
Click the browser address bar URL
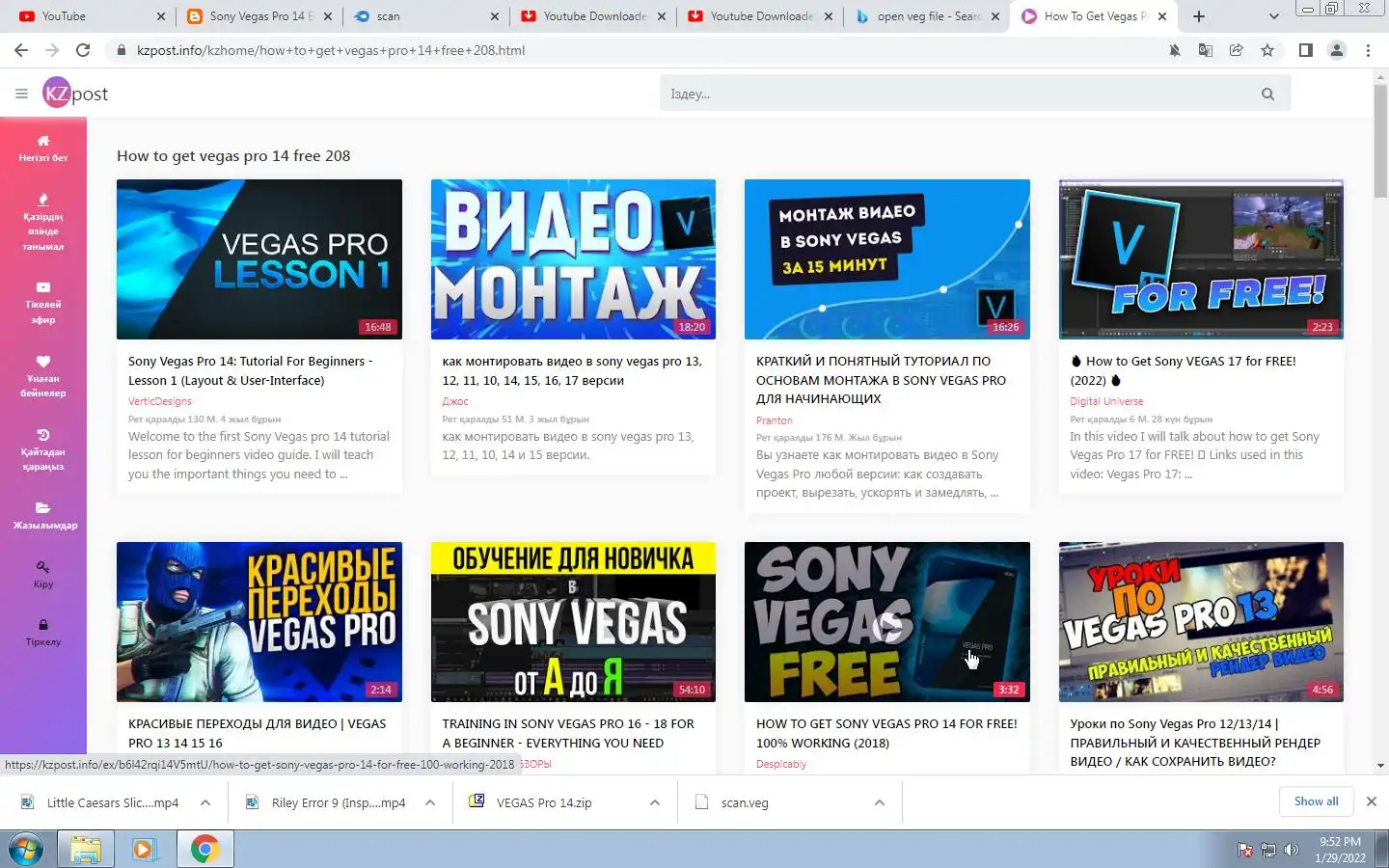click(331, 50)
